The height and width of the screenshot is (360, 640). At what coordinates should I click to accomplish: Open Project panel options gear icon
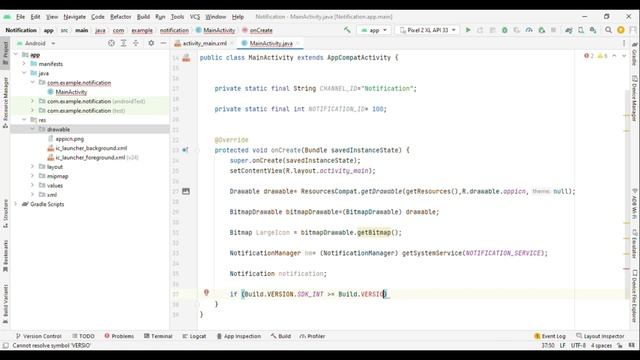151,43
